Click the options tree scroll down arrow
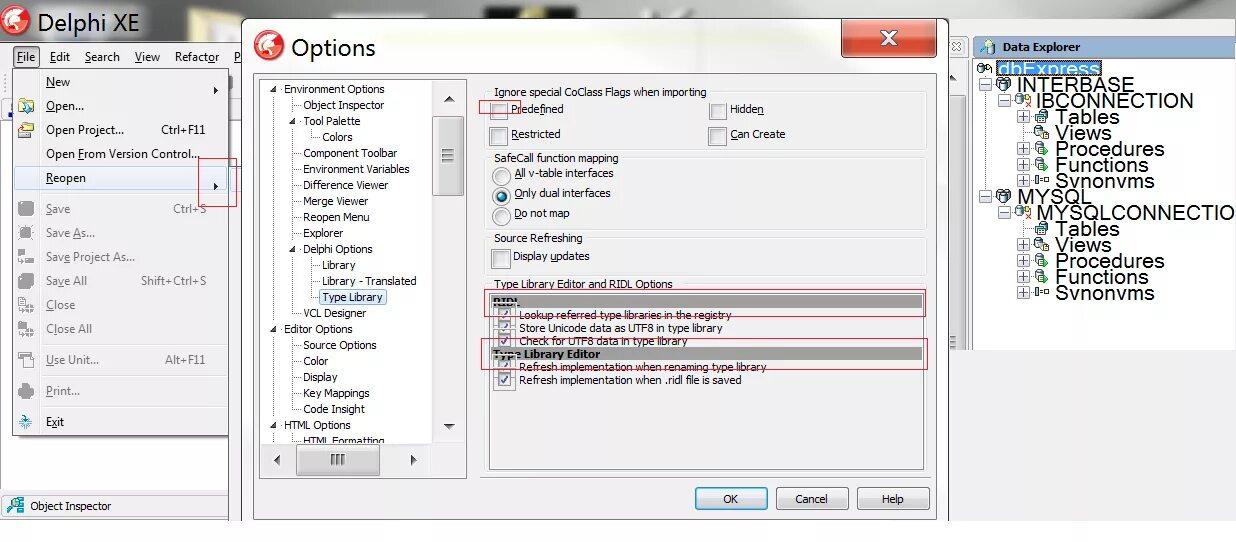The width and height of the screenshot is (1236, 542). 448,426
